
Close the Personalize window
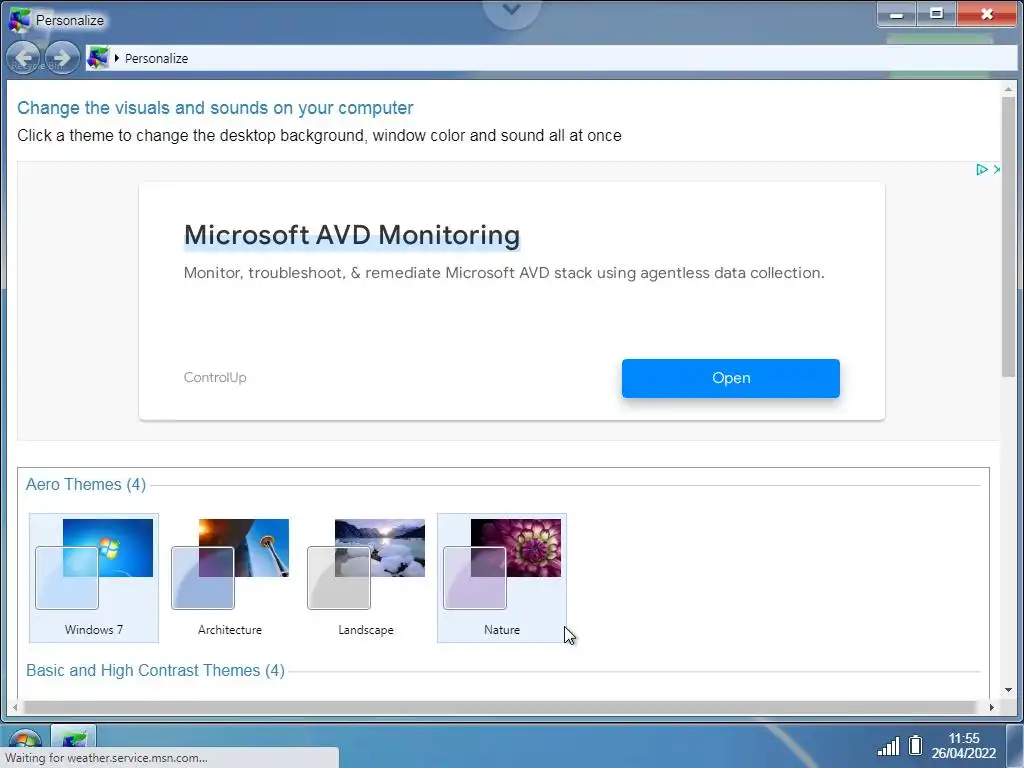pos(987,14)
